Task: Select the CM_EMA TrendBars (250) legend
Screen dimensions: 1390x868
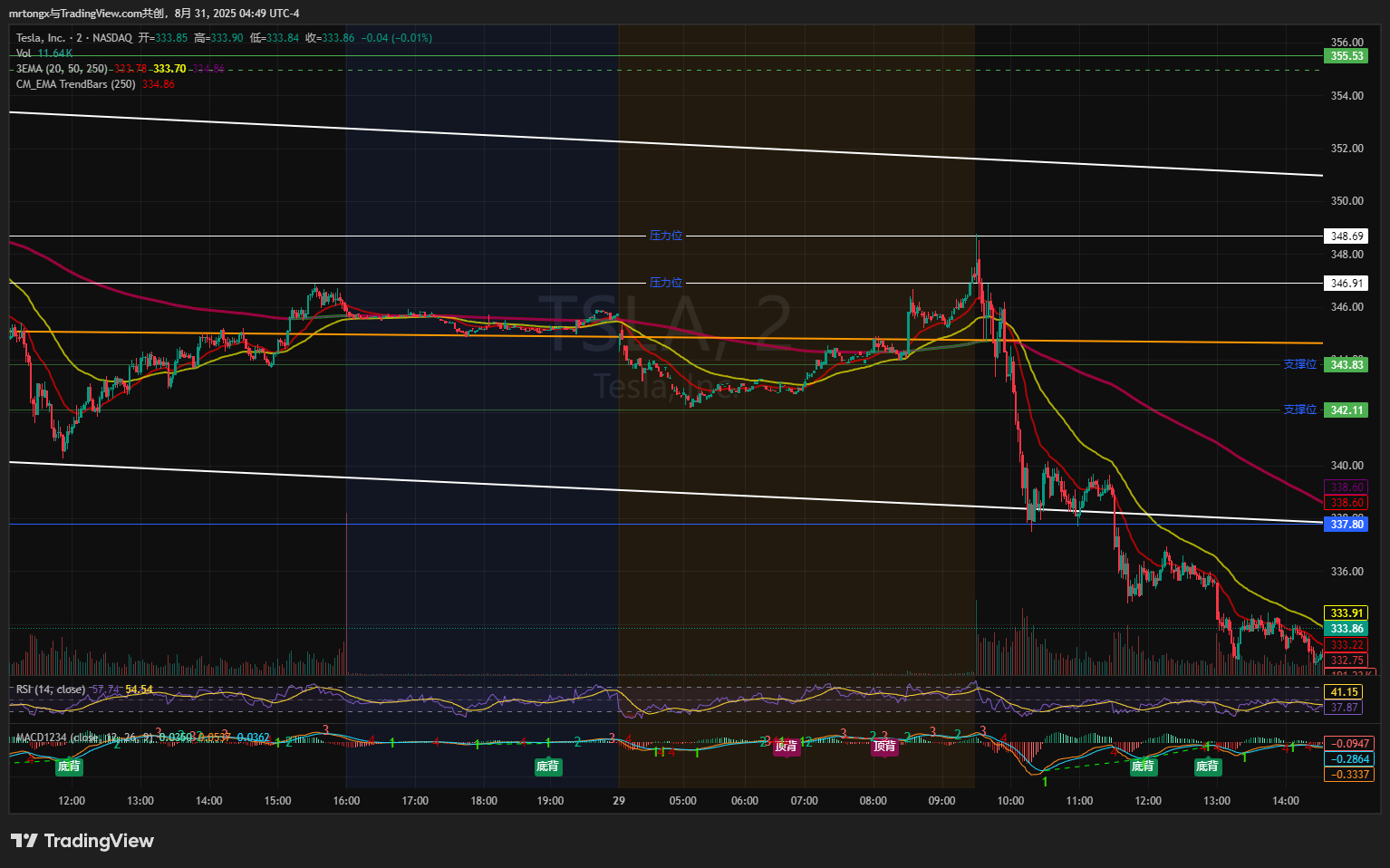Action: [x=76, y=84]
